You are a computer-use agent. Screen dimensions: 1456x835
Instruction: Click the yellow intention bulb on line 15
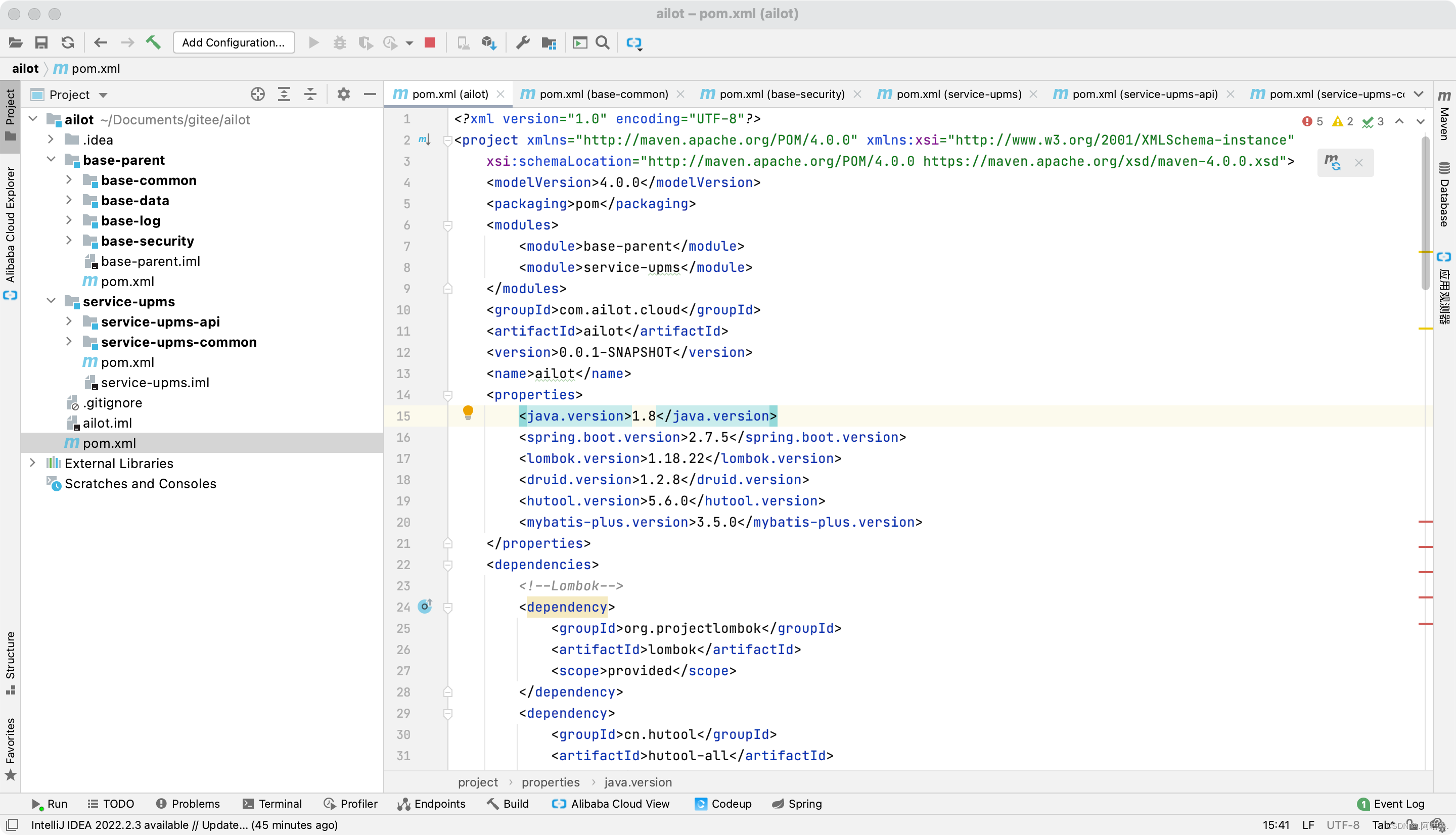tap(468, 412)
